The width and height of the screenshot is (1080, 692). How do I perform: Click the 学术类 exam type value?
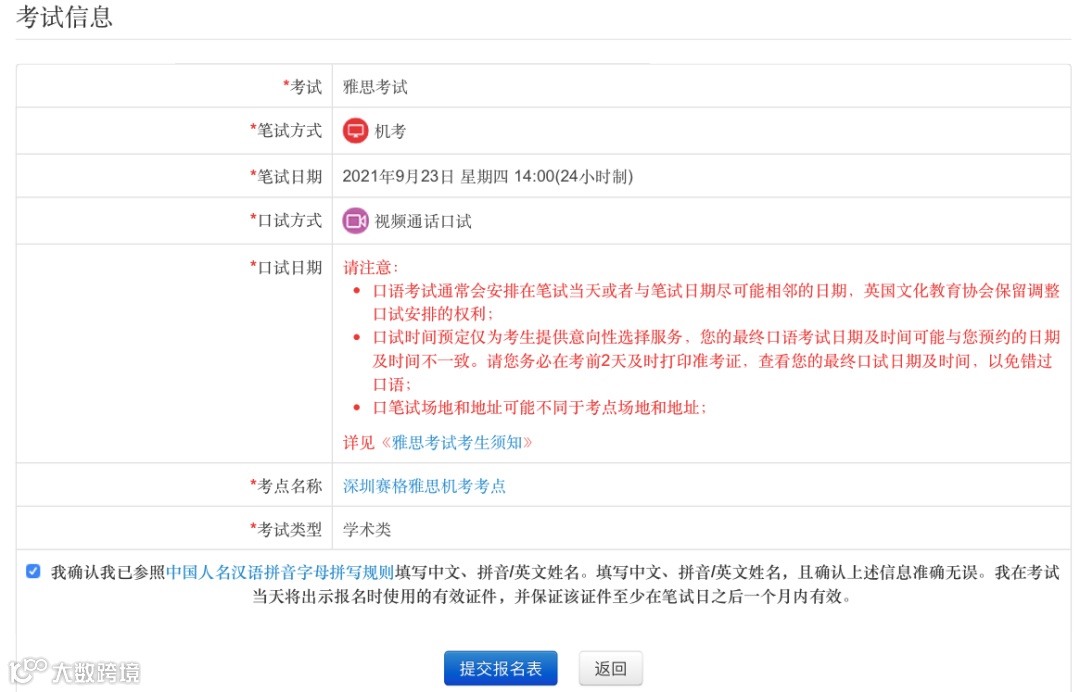pos(367,530)
